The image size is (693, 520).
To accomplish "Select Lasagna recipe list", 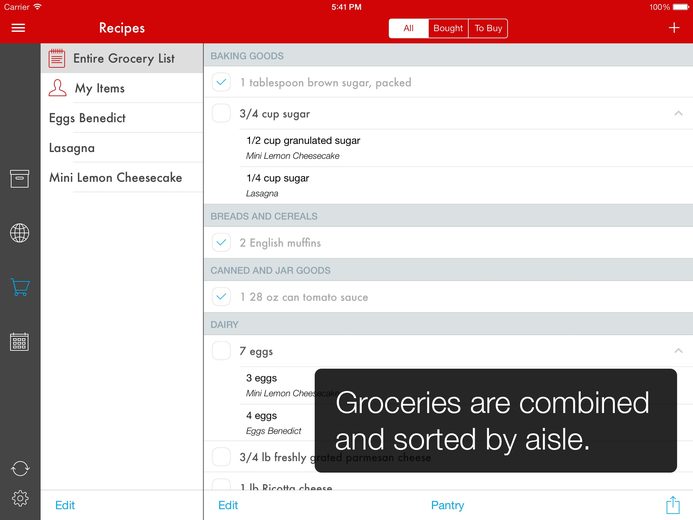I will [x=122, y=148].
